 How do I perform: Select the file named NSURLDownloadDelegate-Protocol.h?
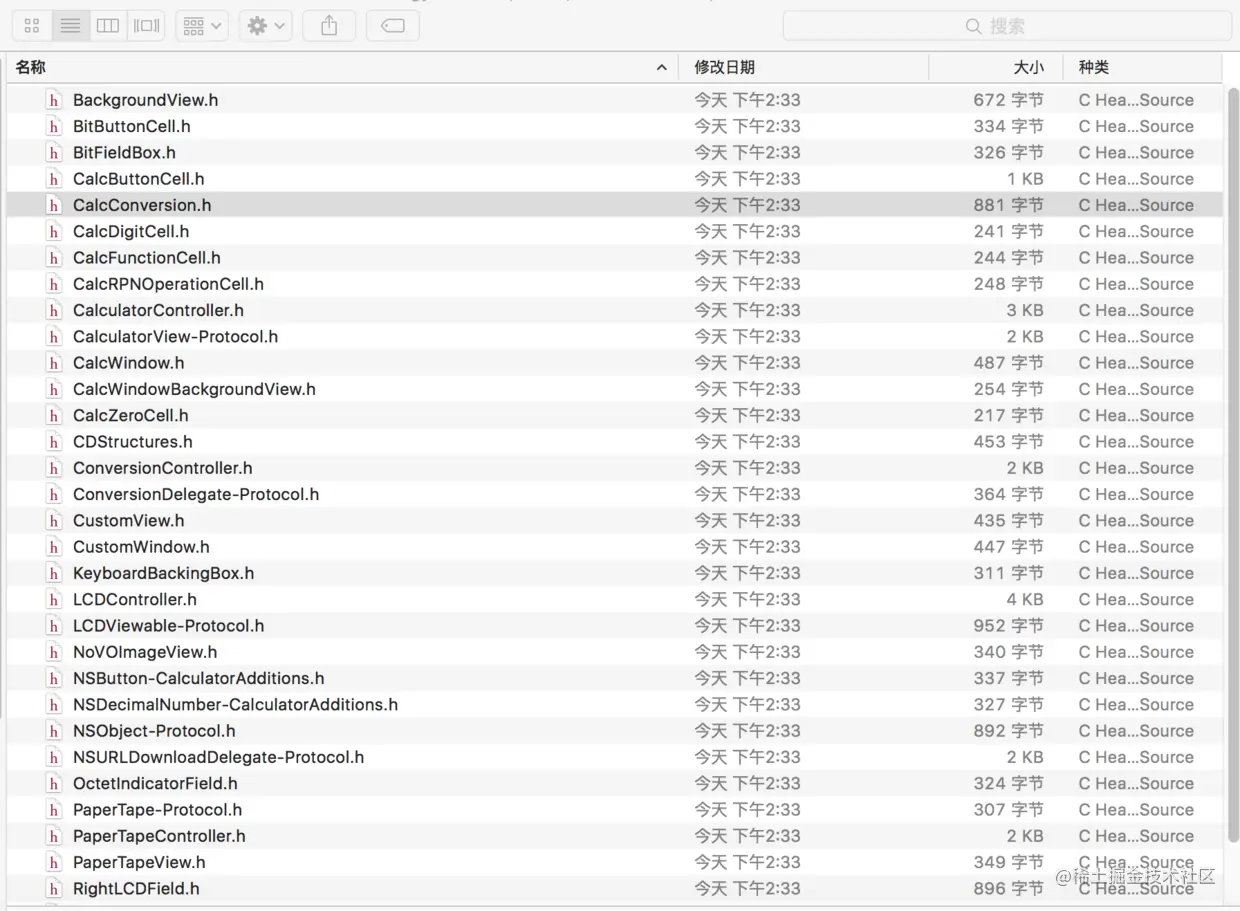(x=218, y=757)
